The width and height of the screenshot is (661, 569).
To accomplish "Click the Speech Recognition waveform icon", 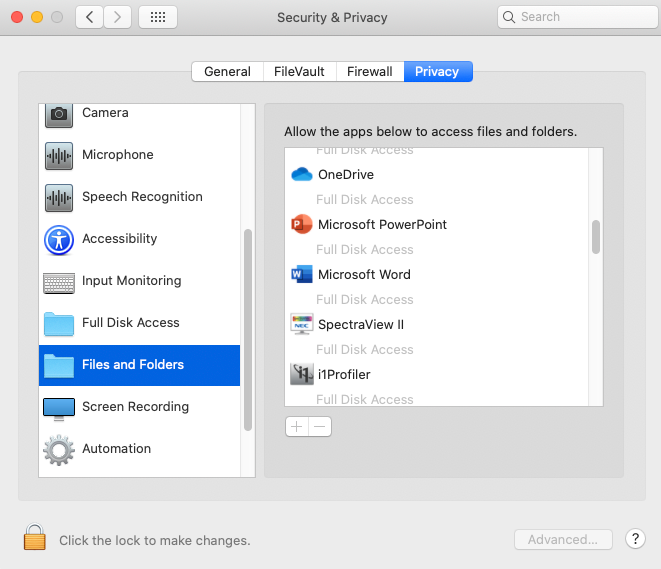I will pyautogui.click(x=59, y=198).
